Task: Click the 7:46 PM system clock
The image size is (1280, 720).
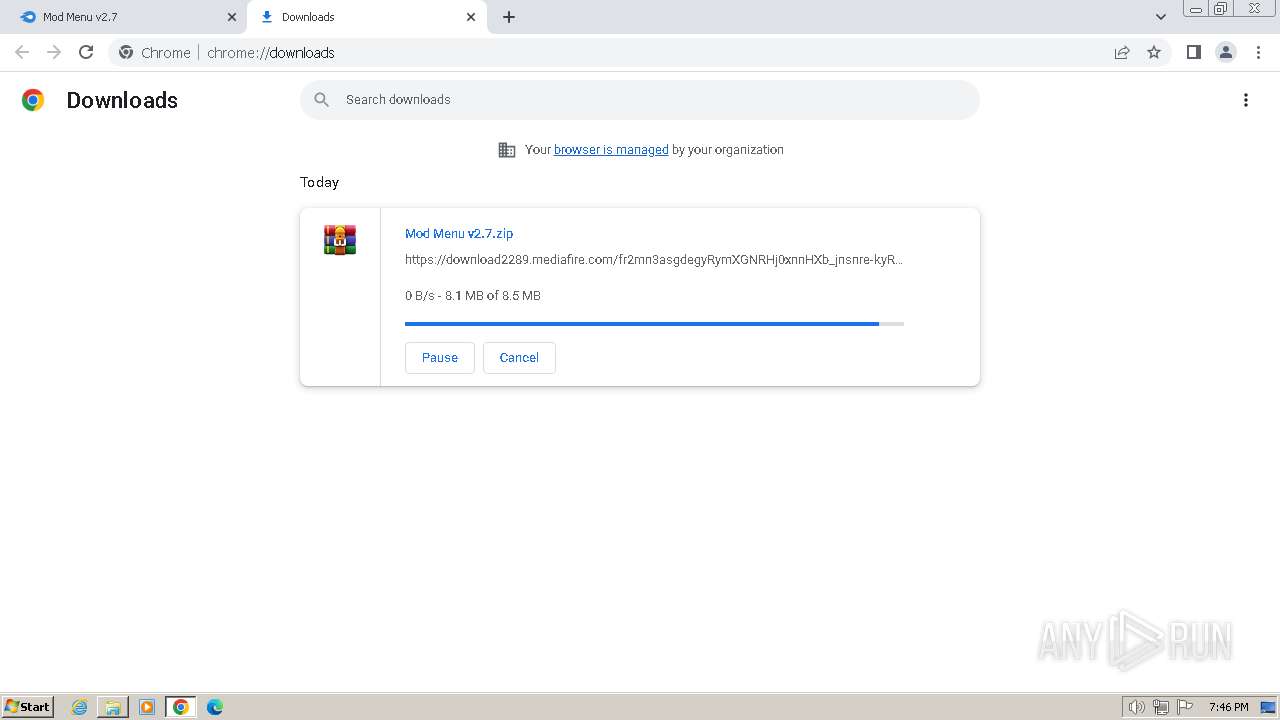Action: (x=1228, y=707)
